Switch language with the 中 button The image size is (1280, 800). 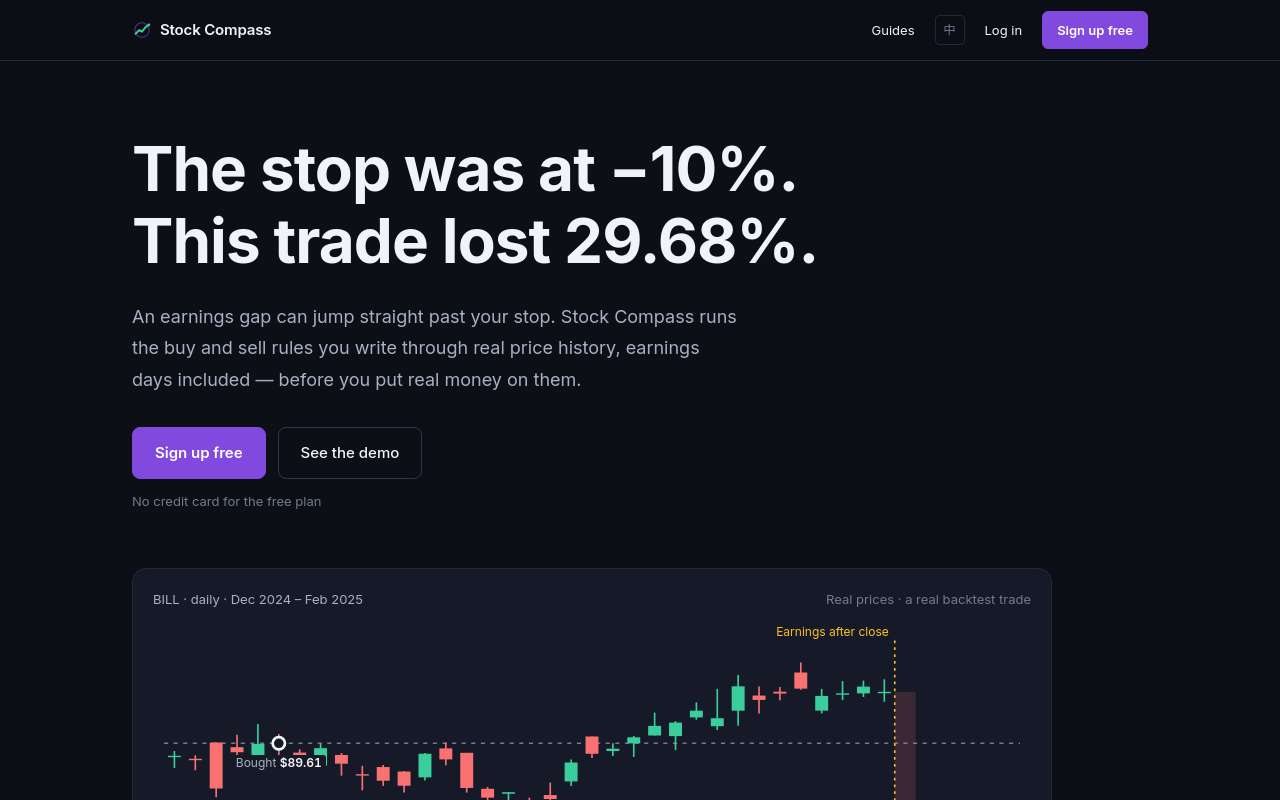[x=950, y=30]
